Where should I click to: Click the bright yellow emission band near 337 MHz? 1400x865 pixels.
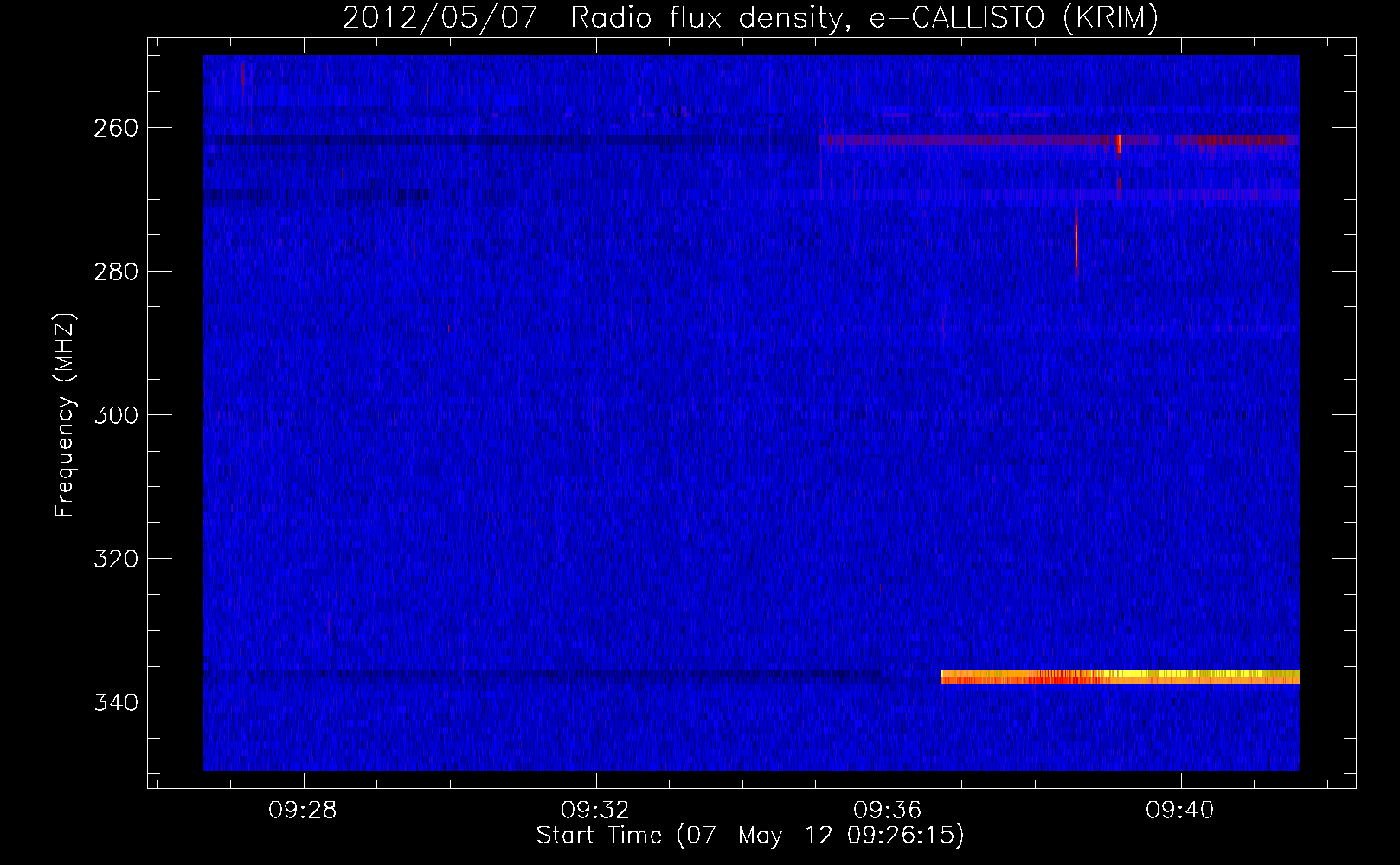[1121, 676]
